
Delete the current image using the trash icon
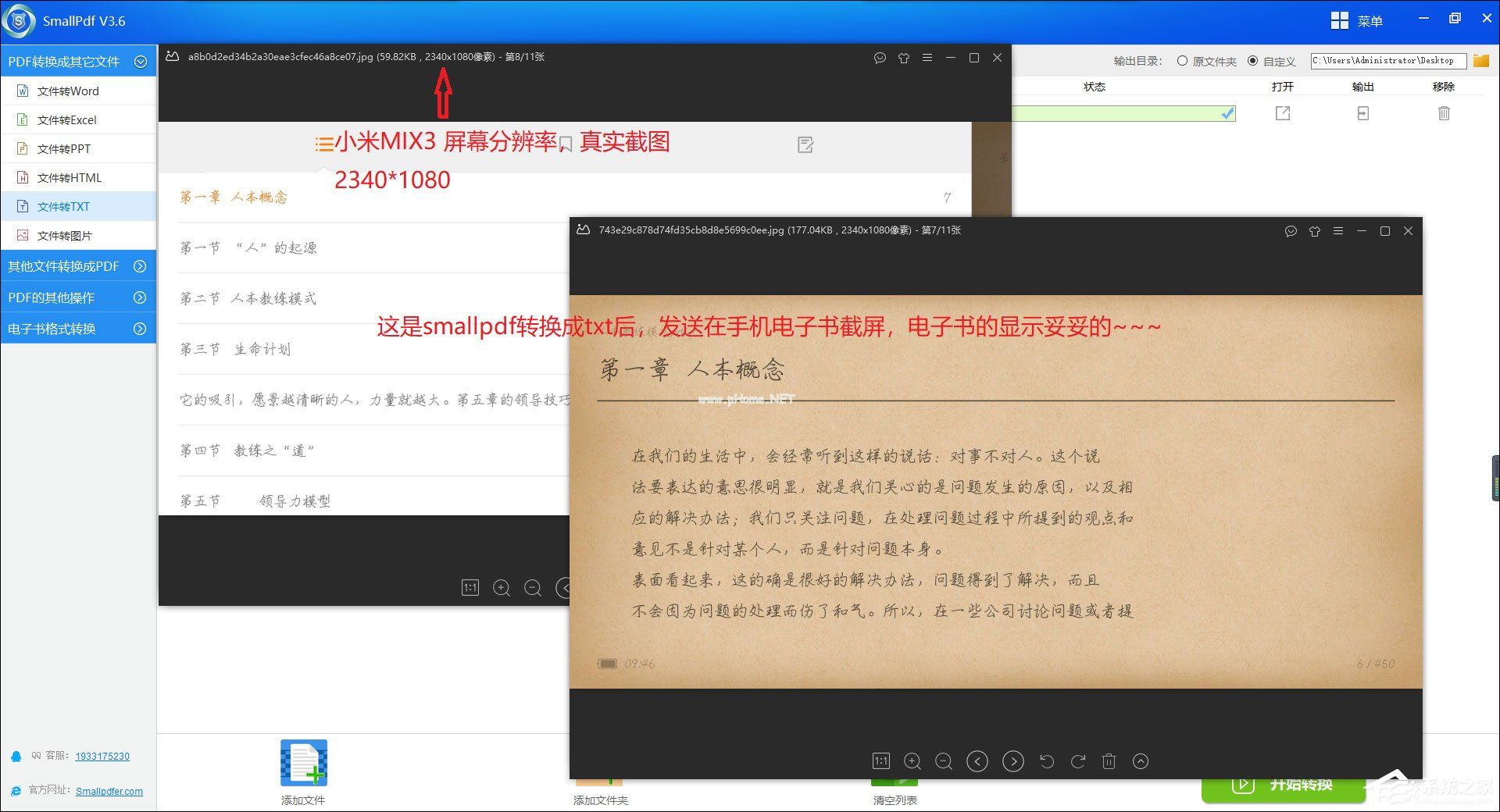1109,761
